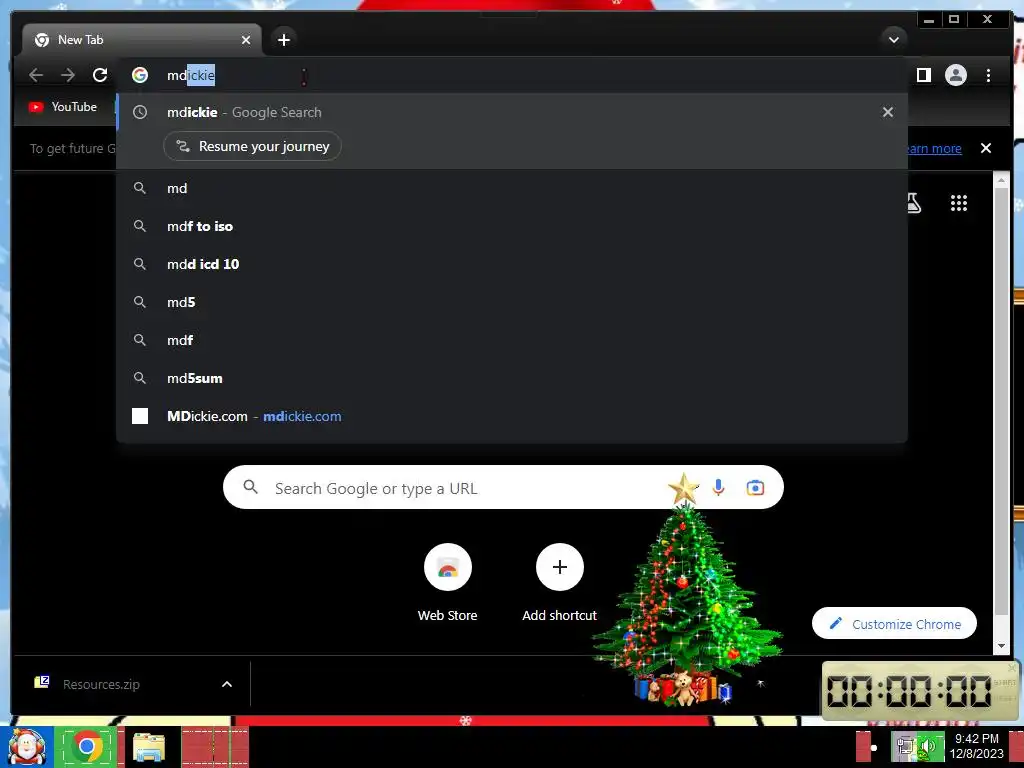1024x768 pixels.
Task: Open the network tray icon
Action: click(904, 746)
